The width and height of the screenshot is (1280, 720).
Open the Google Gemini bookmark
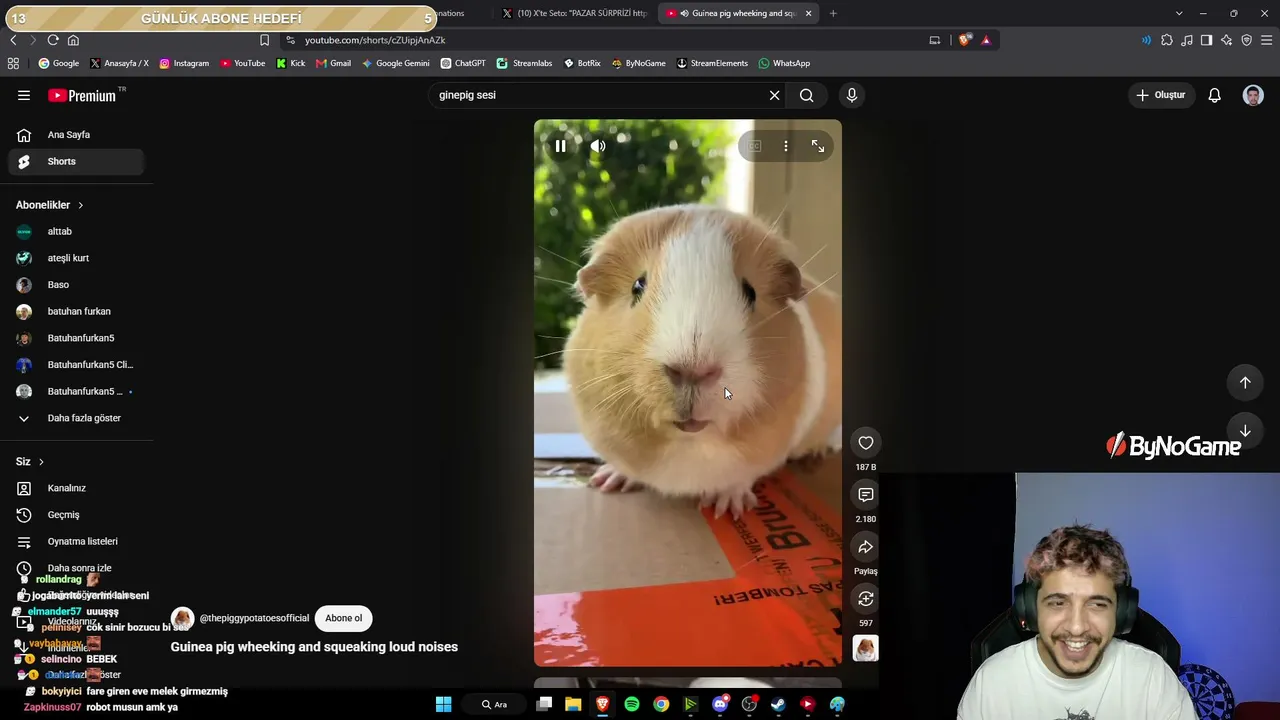(395, 63)
